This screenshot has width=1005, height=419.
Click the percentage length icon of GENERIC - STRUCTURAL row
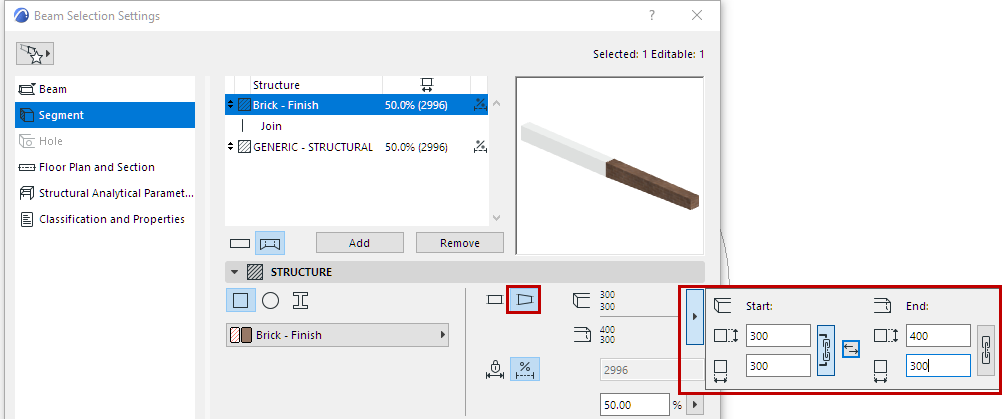click(480, 147)
